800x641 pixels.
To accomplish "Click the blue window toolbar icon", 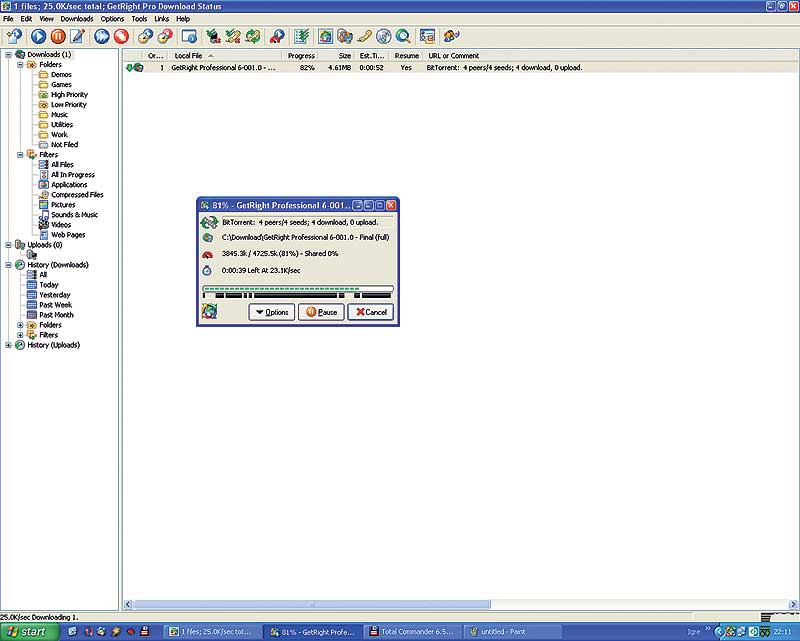I will [x=189, y=36].
